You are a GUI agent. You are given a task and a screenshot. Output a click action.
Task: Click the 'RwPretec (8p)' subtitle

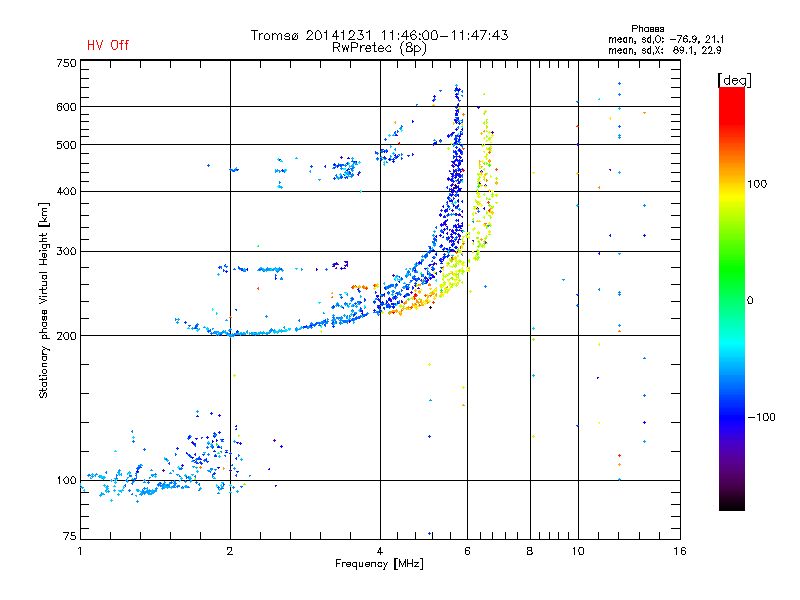(x=379, y=48)
